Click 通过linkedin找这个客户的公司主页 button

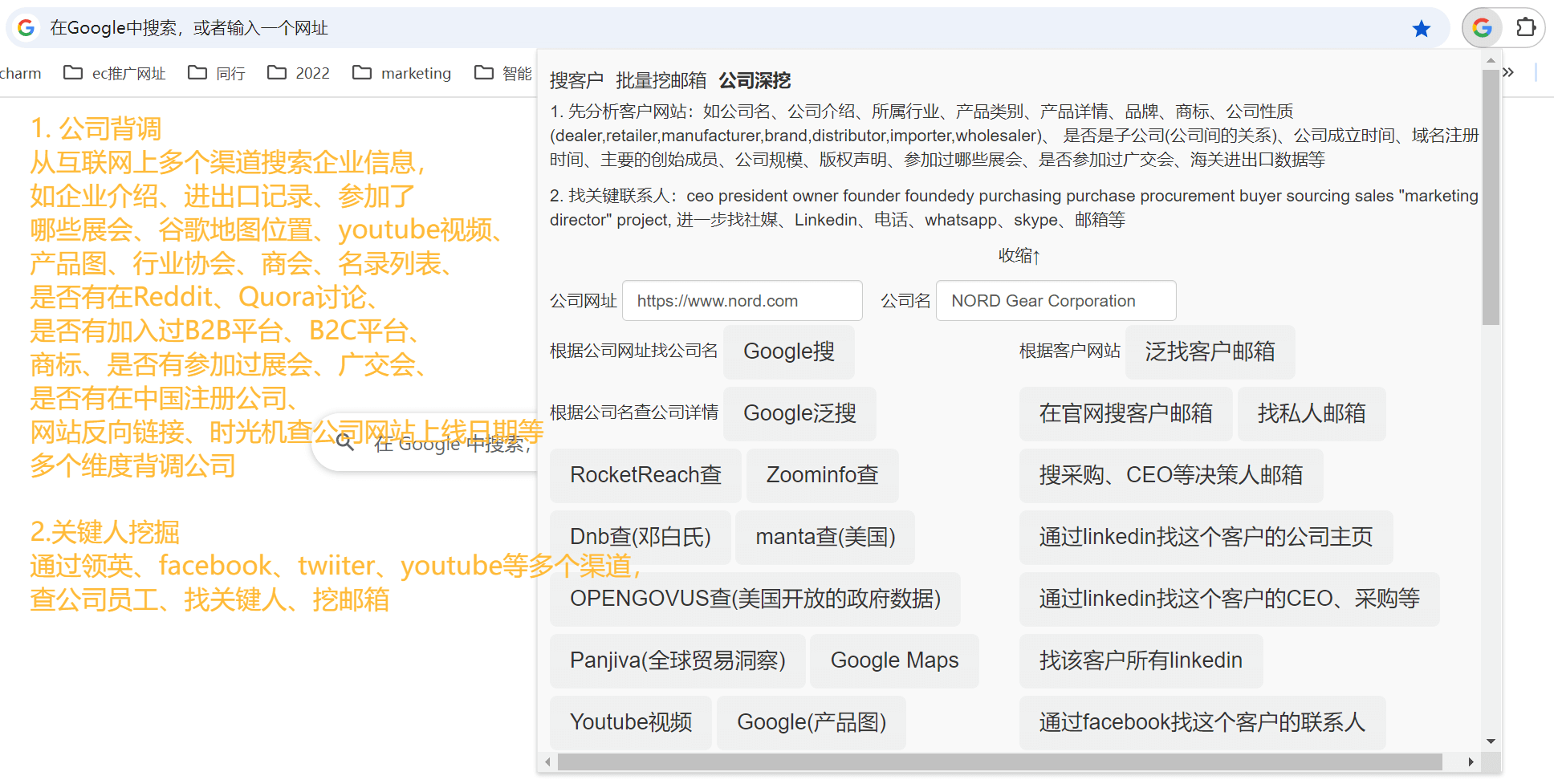coord(1206,537)
